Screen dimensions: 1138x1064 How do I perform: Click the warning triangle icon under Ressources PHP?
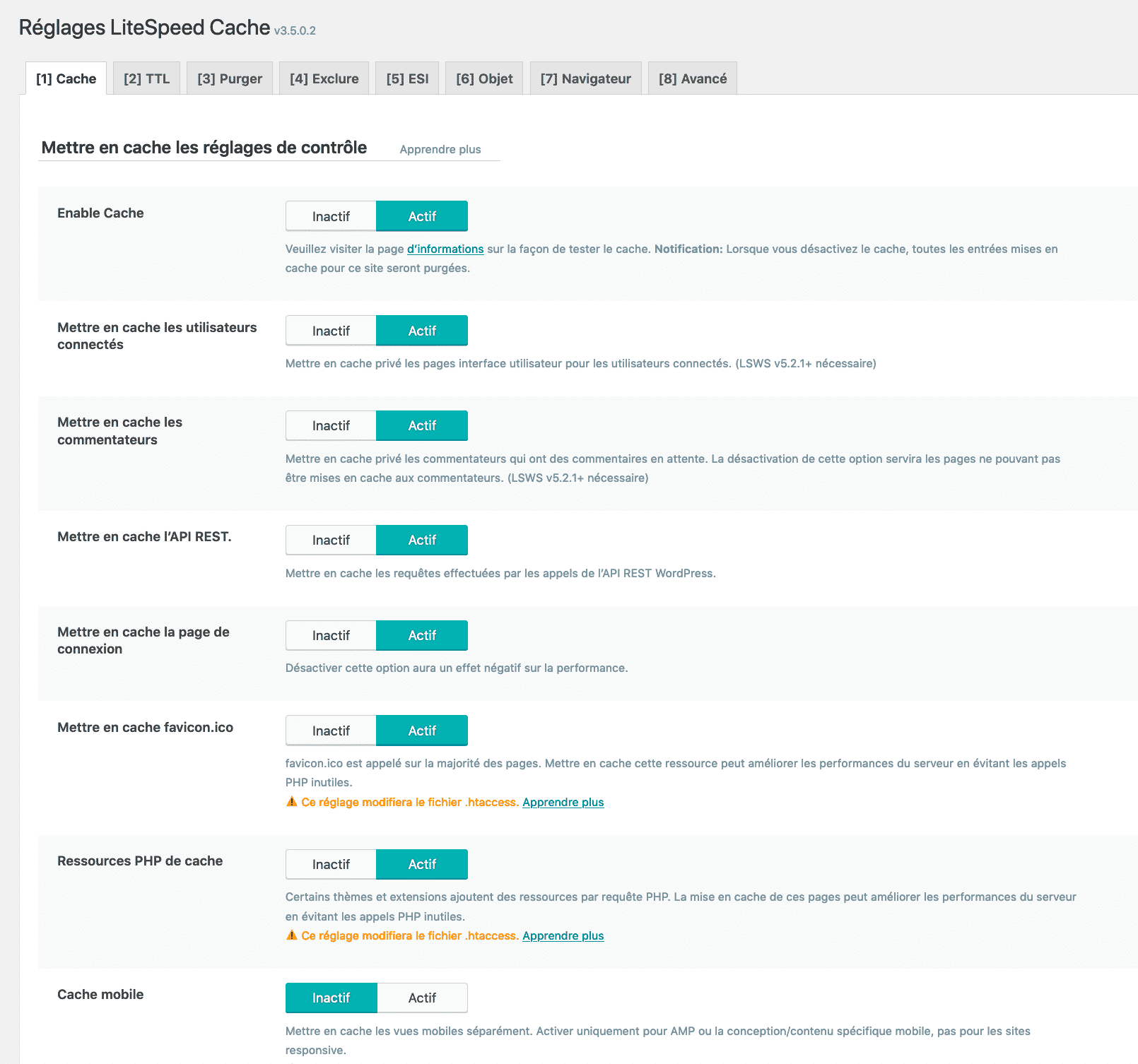291,935
